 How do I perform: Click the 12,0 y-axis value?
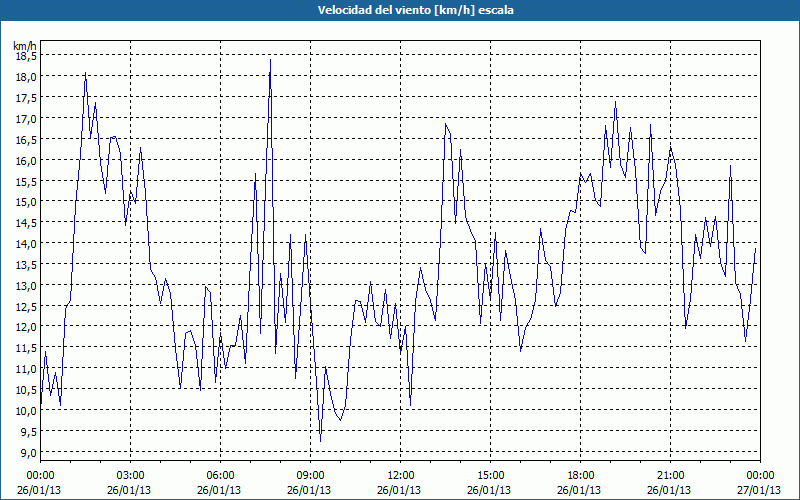[26, 327]
